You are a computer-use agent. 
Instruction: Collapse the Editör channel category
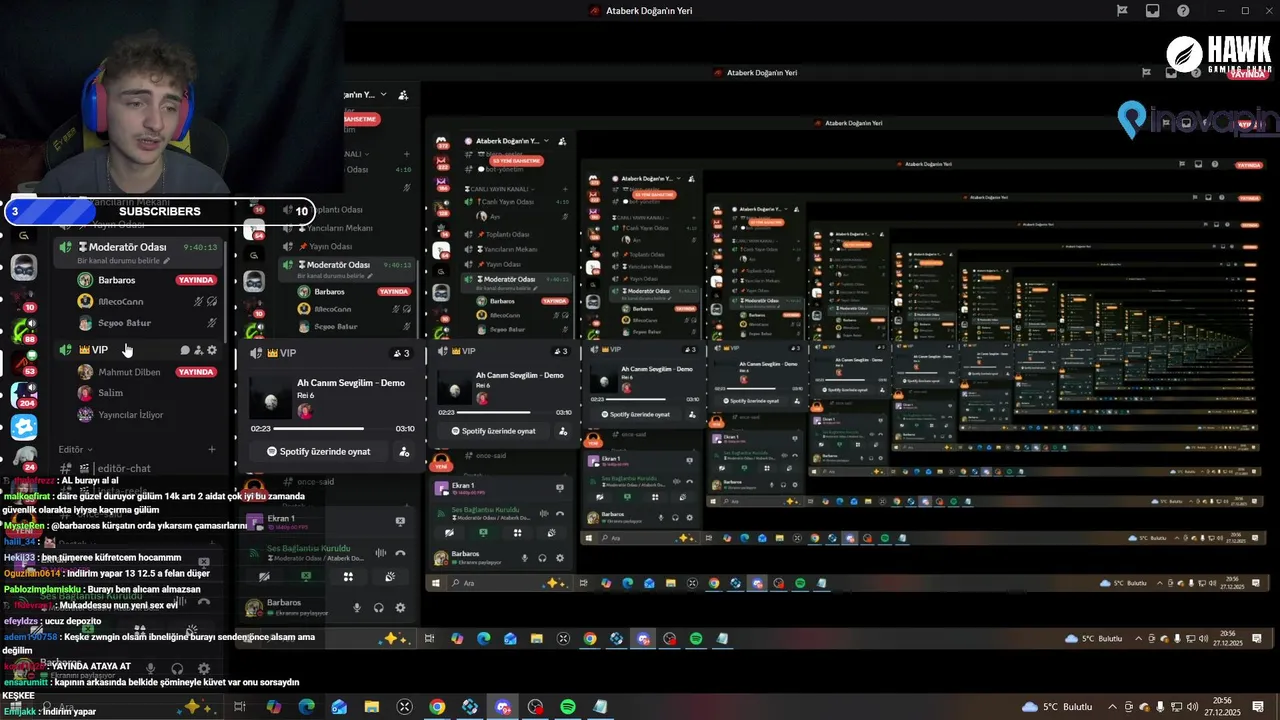pyautogui.click(x=76, y=450)
